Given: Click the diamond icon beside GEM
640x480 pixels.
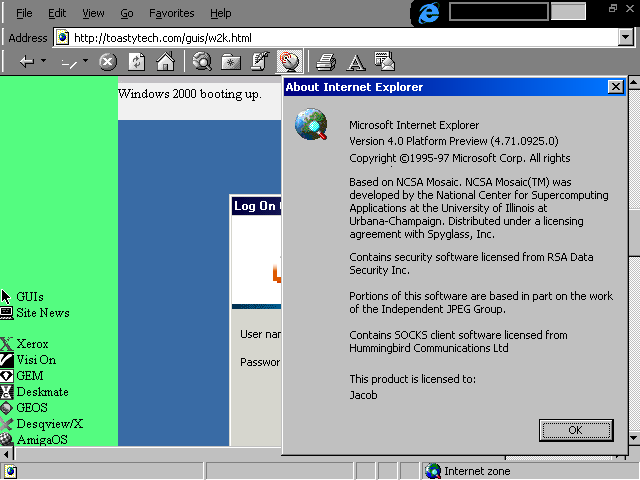Looking at the screenshot, I should [7, 376].
